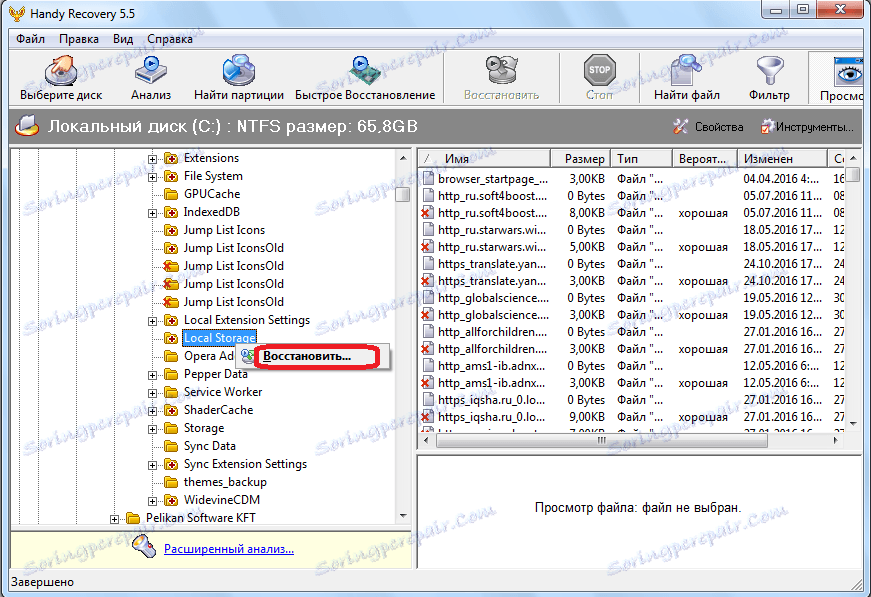Open disk Свойства in the header bar

coord(708,127)
